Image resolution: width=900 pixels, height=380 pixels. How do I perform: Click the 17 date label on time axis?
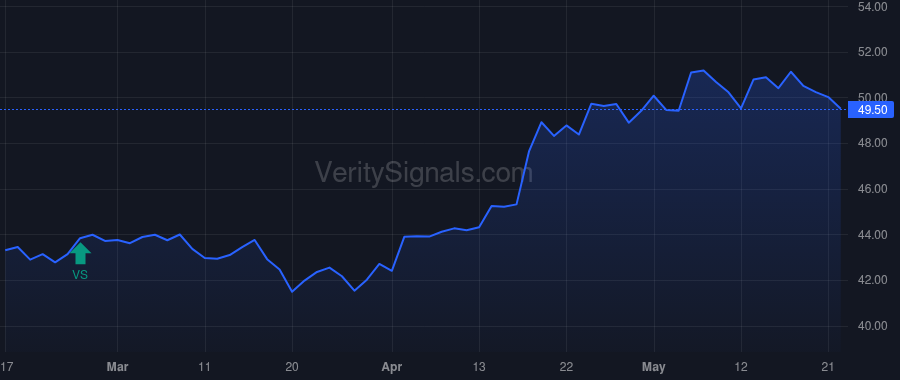pyautogui.click(x=6, y=367)
